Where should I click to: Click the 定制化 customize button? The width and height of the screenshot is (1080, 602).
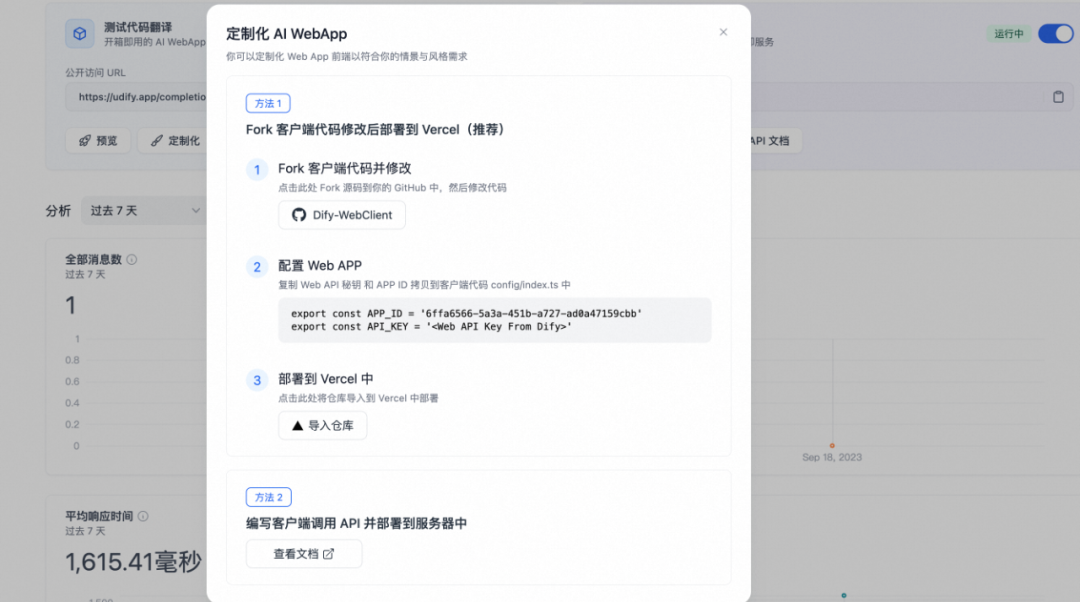click(175, 141)
